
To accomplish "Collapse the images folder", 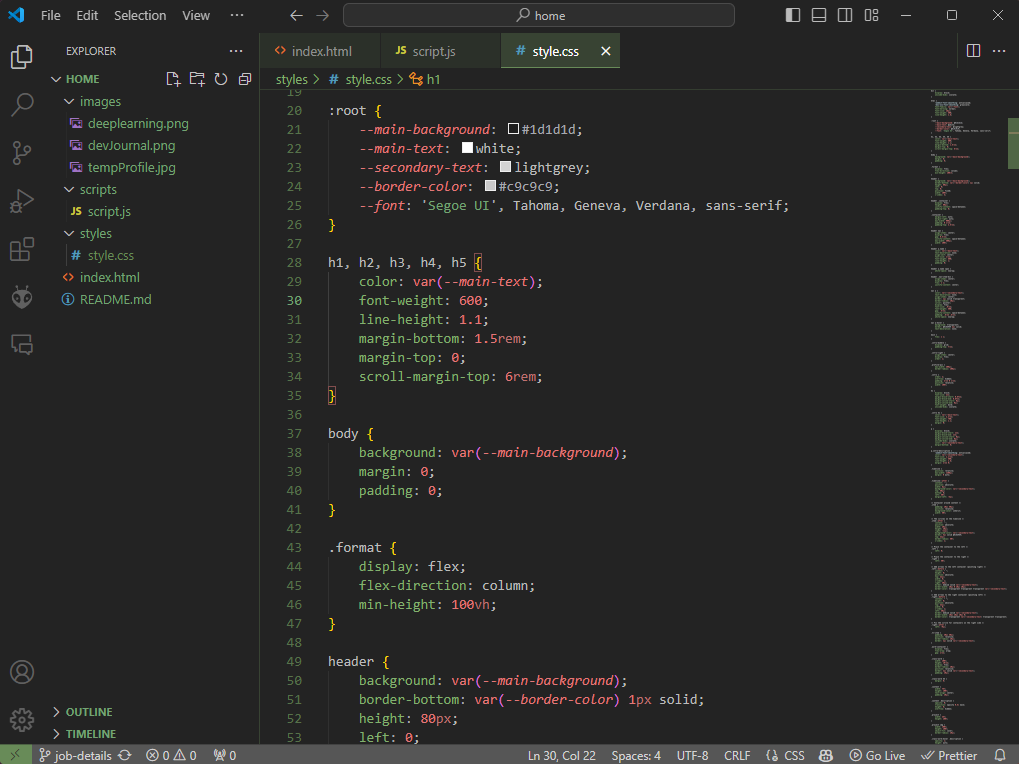I will click(69, 101).
